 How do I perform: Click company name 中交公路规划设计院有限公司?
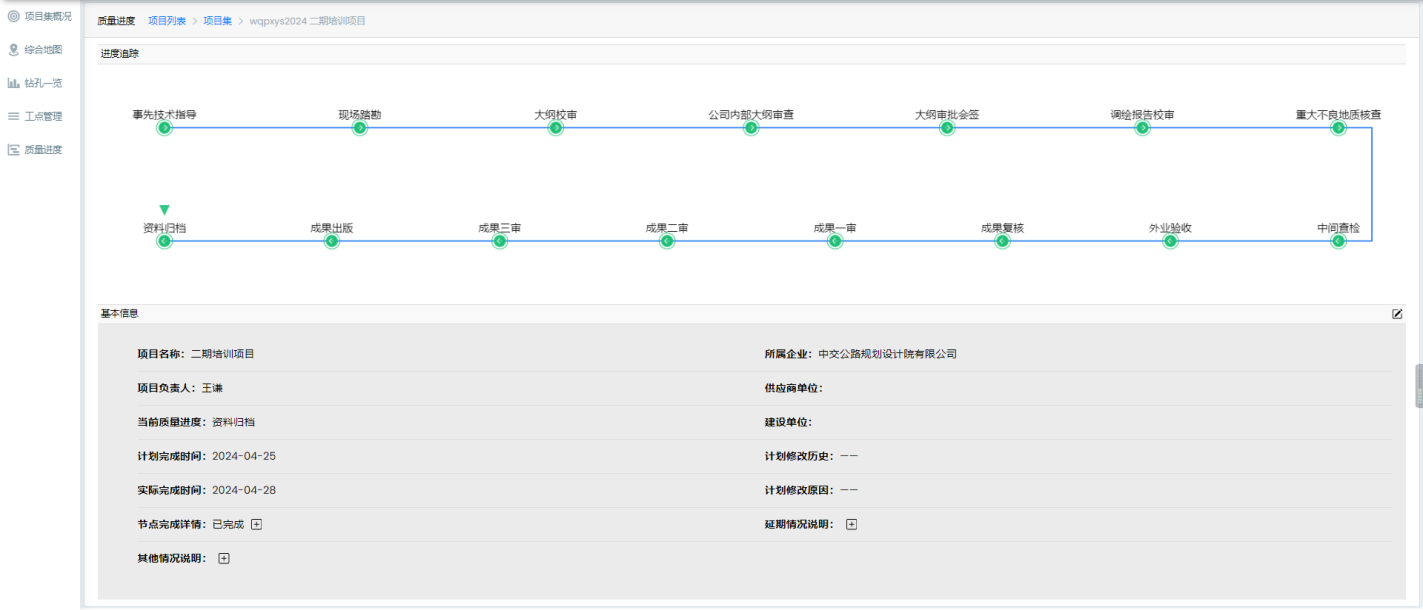pos(888,354)
